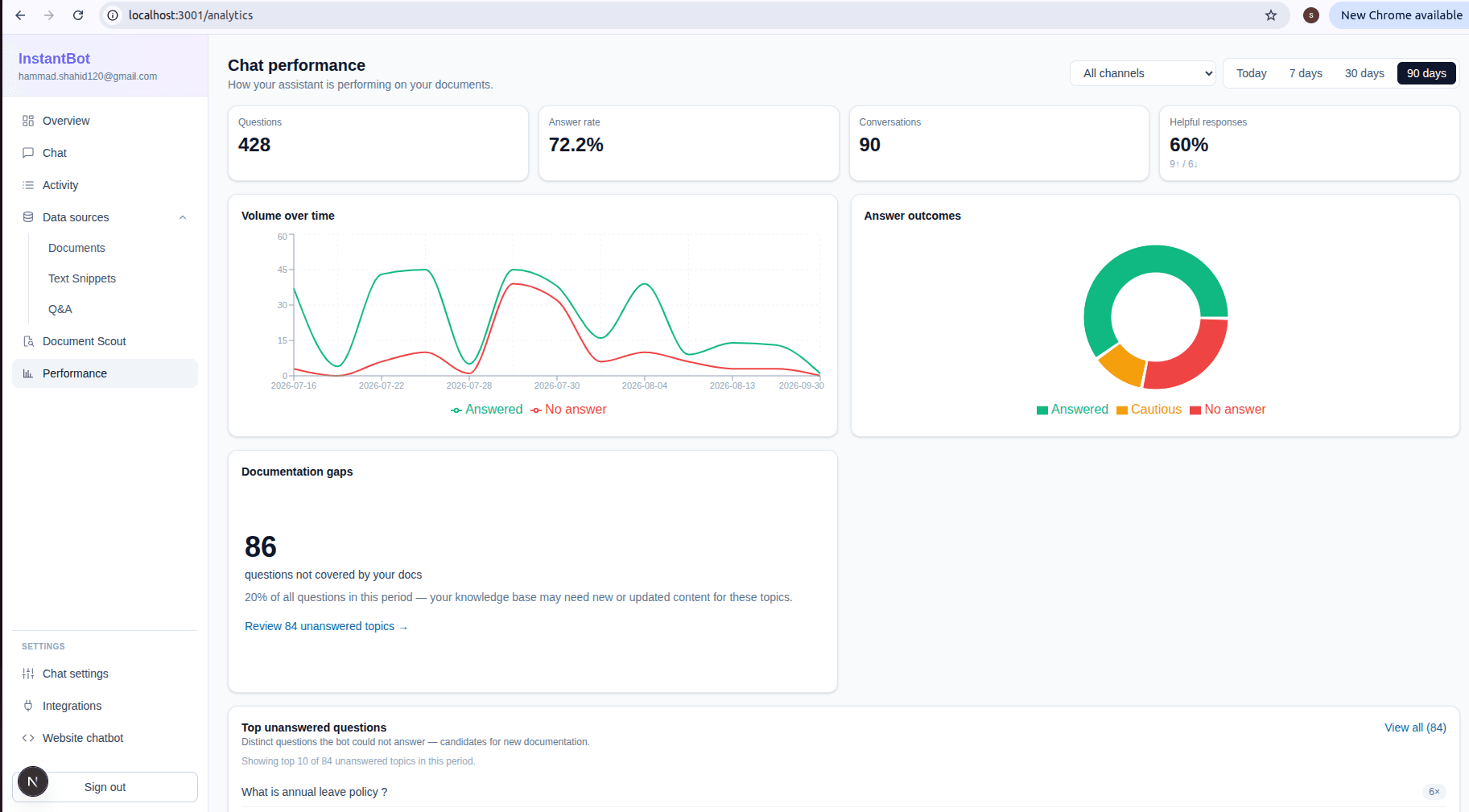Click the Website chatbot code brackets icon
Screen dimensions: 1469x812
click(x=28, y=738)
